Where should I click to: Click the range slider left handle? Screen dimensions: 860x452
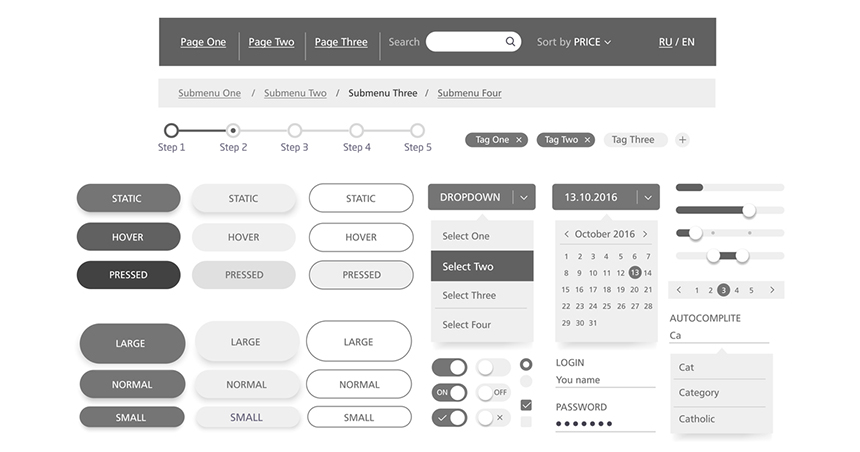coord(713,256)
